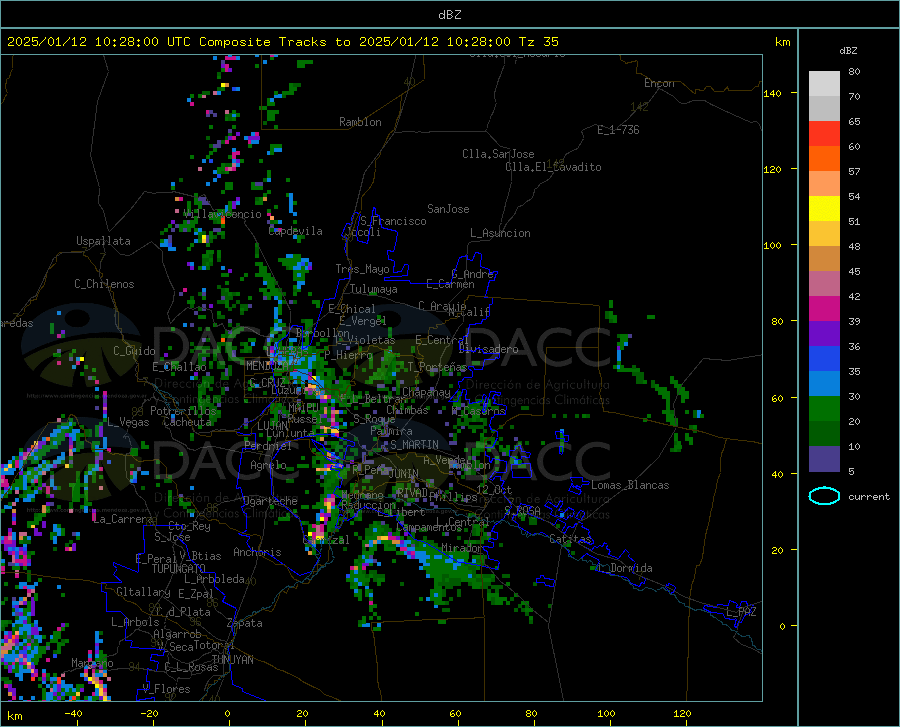Select the 'C_Chilenos' location label
The height and width of the screenshot is (727, 900).
[x=104, y=284]
